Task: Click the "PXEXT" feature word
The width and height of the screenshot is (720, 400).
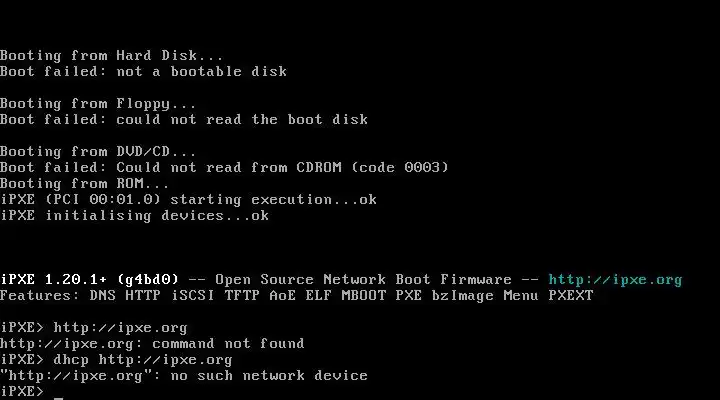Action: (x=571, y=296)
